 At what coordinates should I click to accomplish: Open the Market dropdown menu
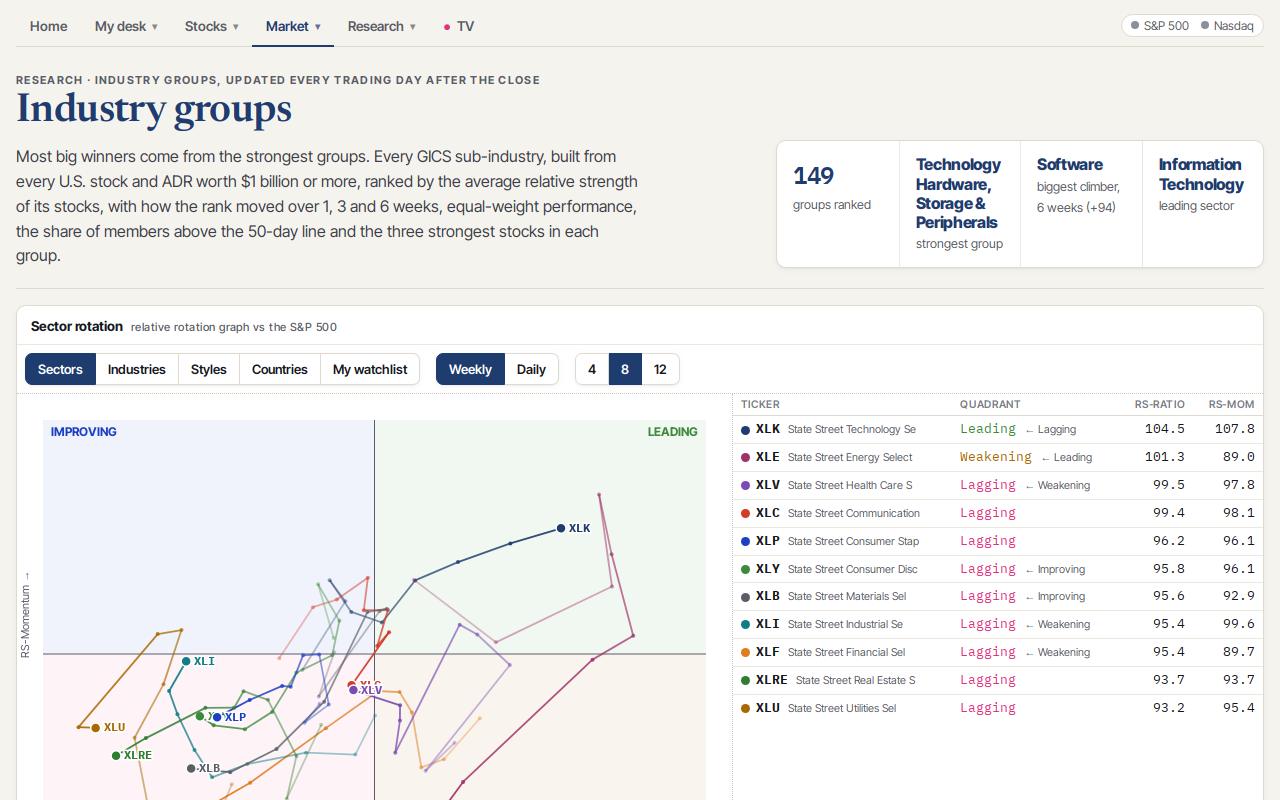[x=294, y=26]
